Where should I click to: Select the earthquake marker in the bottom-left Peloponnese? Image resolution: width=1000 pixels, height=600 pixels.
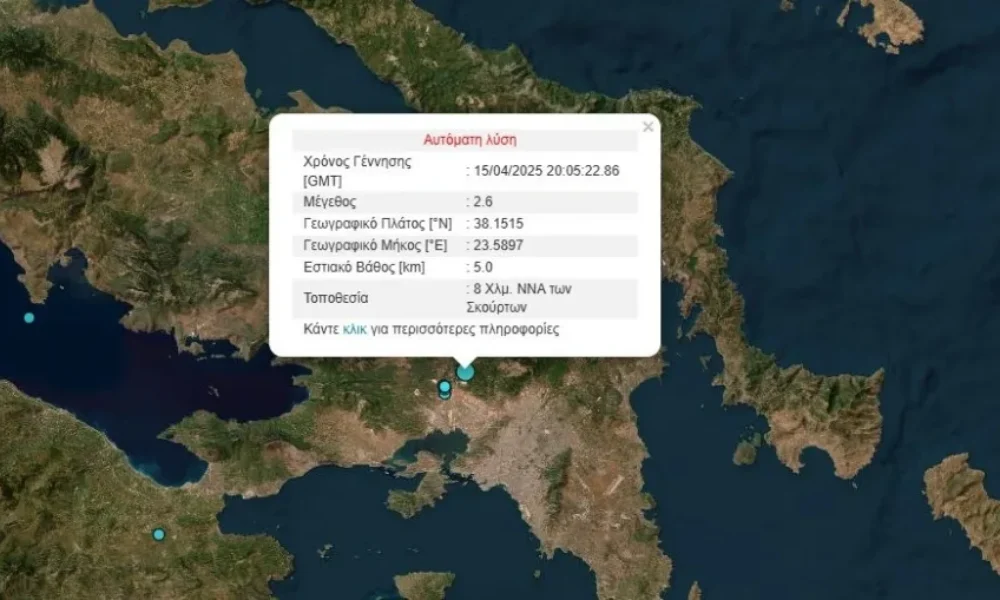pos(158,534)
